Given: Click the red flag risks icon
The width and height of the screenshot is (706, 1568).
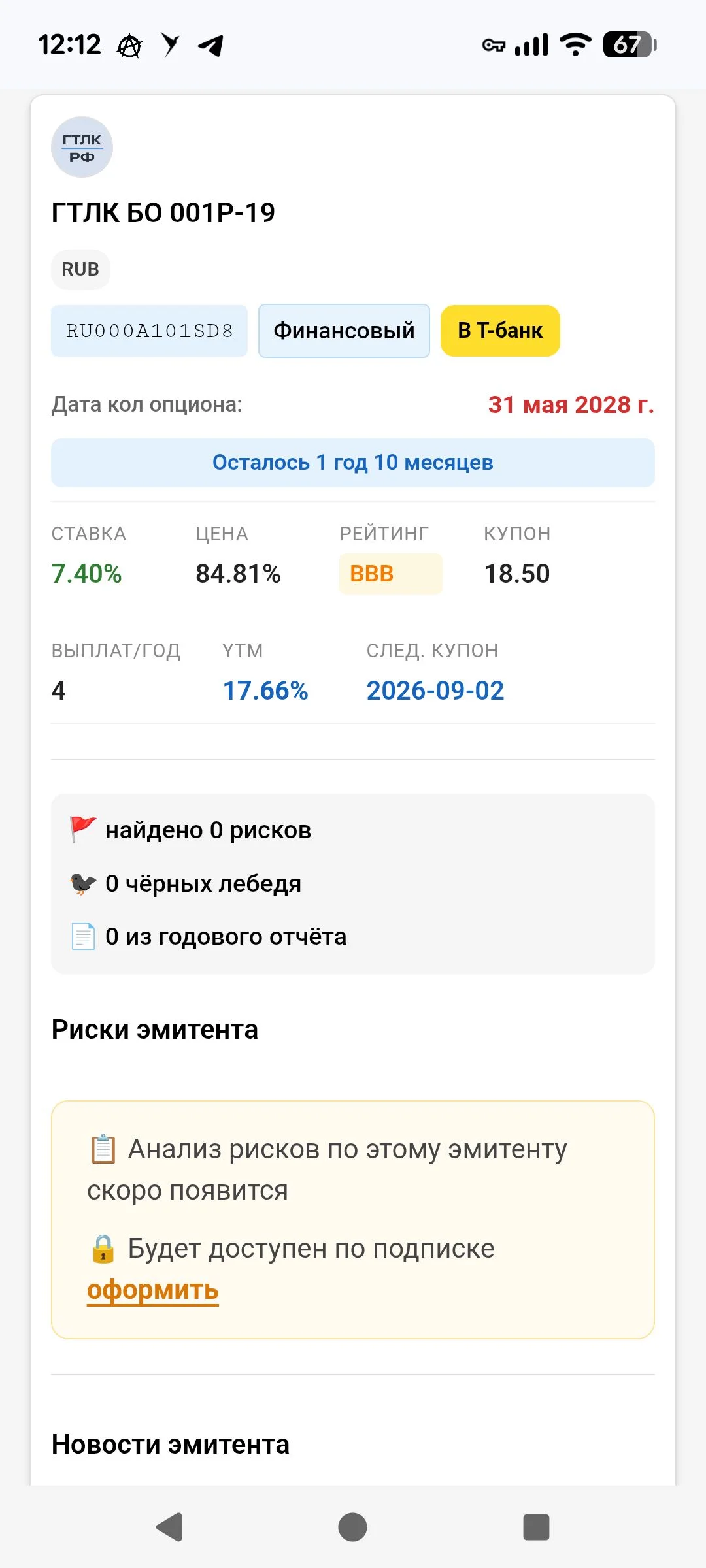Looking at the screenshot, I should (83, 830).
